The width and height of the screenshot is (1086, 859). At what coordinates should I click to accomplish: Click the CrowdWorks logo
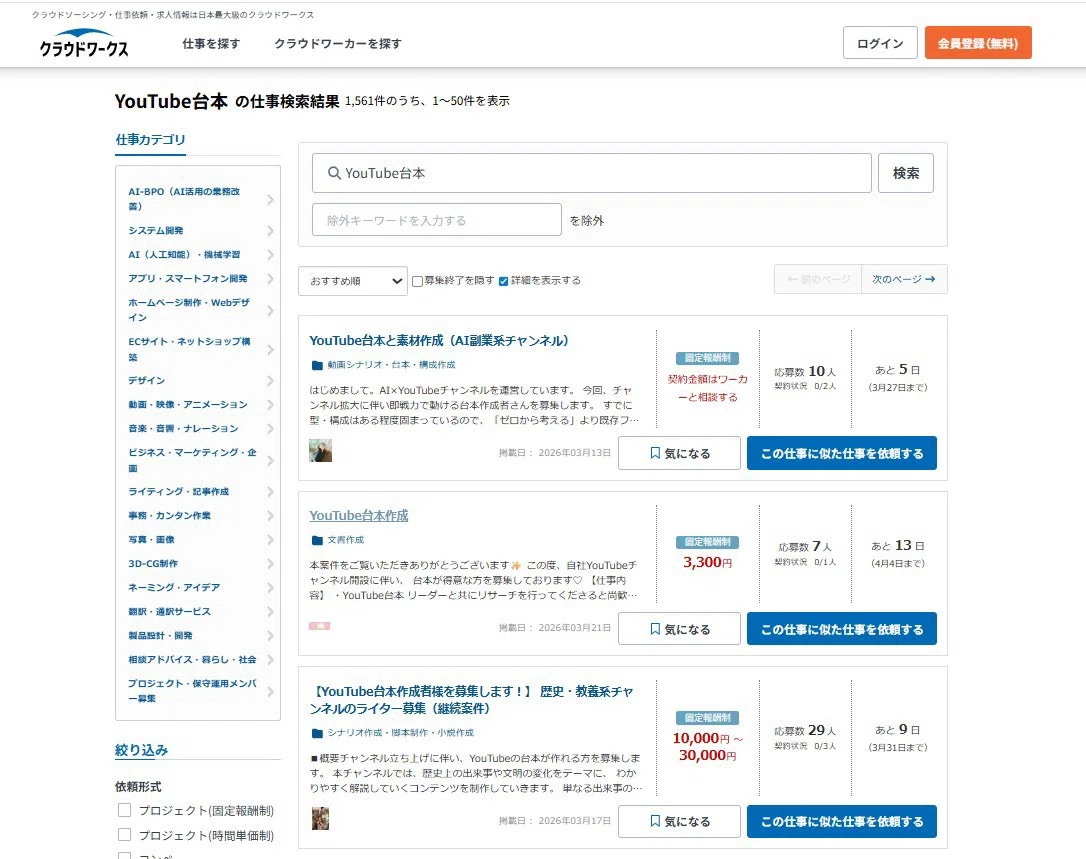pyautogui.click(x=84, y=43)
